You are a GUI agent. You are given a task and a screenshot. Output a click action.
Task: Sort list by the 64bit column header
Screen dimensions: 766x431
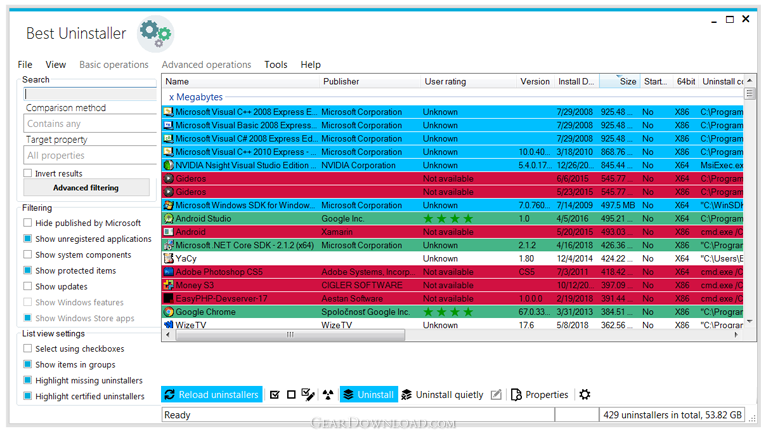tap(686, 81)
